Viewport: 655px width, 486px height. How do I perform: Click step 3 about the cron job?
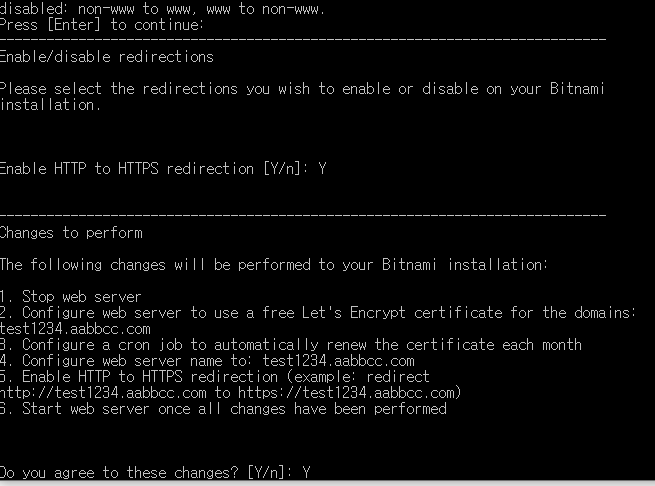click(x=290, y=345)
